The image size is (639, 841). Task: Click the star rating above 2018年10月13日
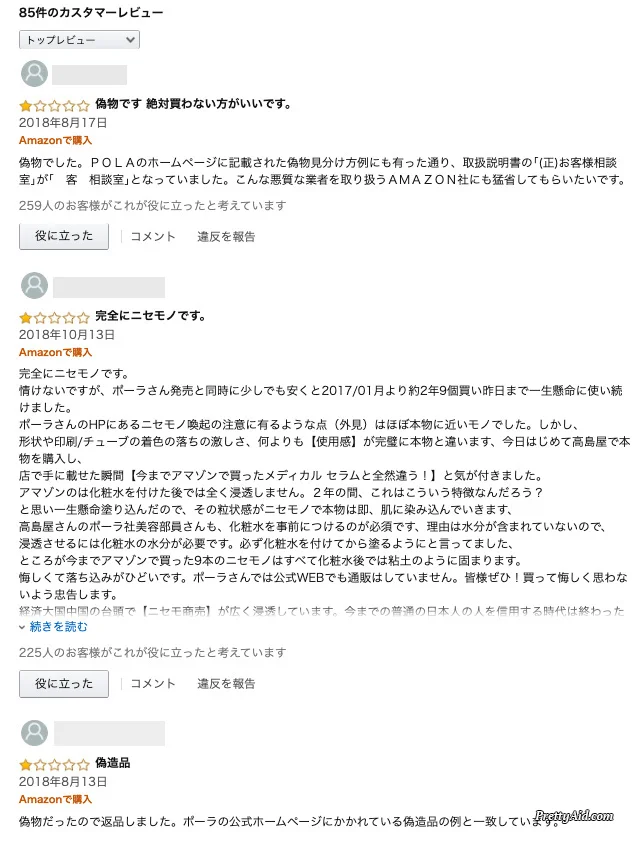53,316
